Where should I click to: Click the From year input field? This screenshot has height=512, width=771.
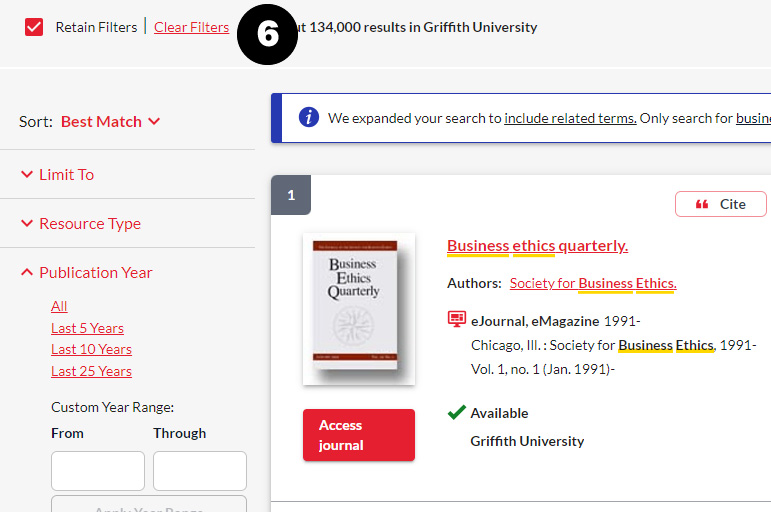98,471
